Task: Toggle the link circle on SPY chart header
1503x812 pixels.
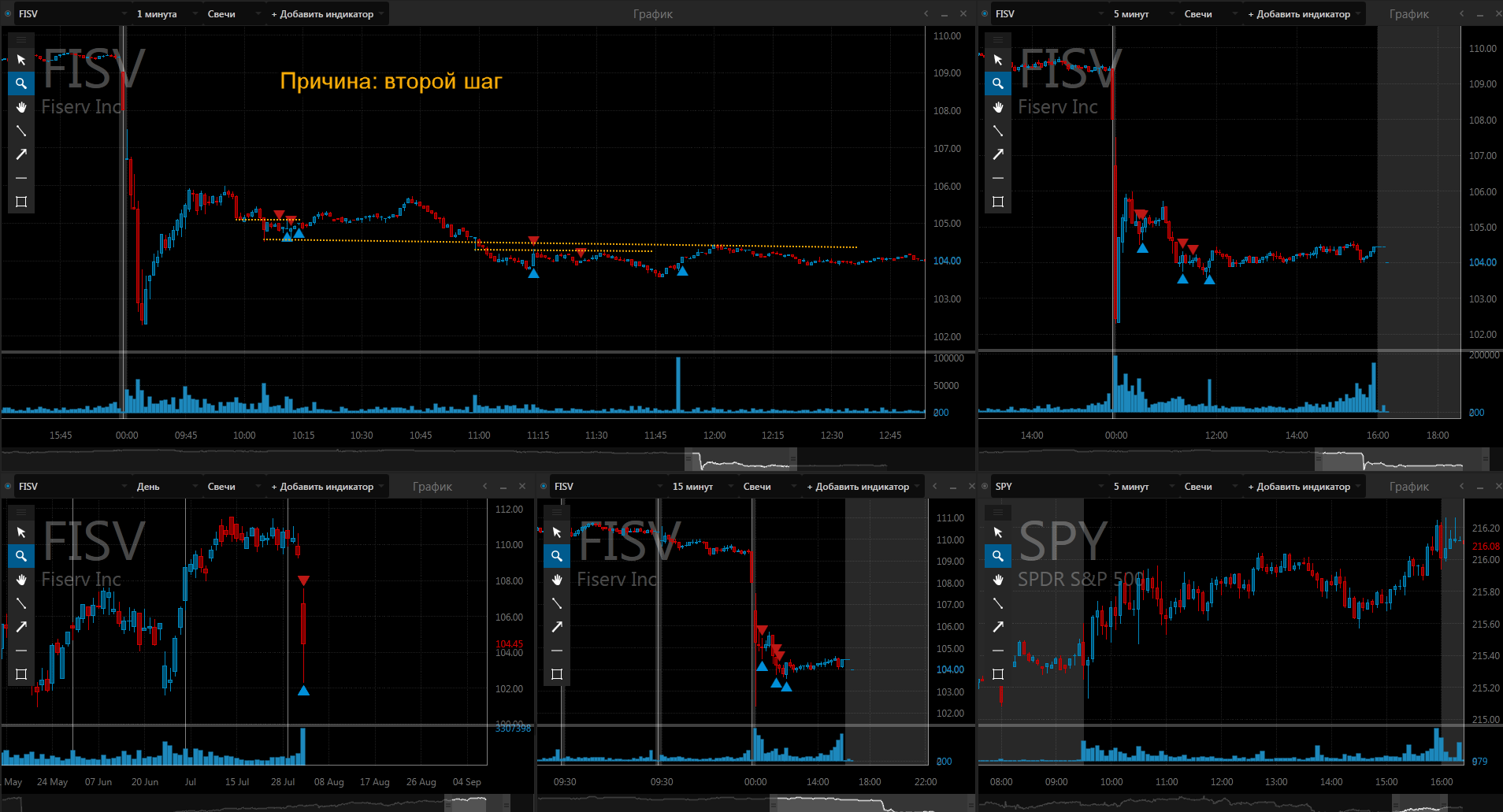Action: [x=985, y=487]
